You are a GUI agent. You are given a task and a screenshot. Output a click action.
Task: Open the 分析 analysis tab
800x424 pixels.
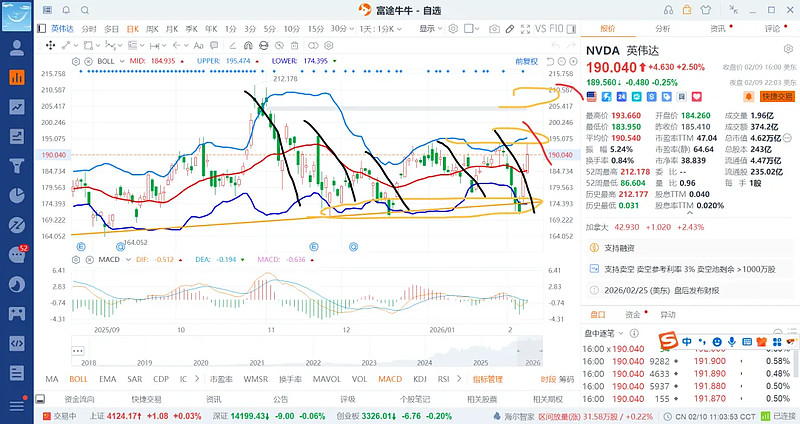[x=663, y=29]
